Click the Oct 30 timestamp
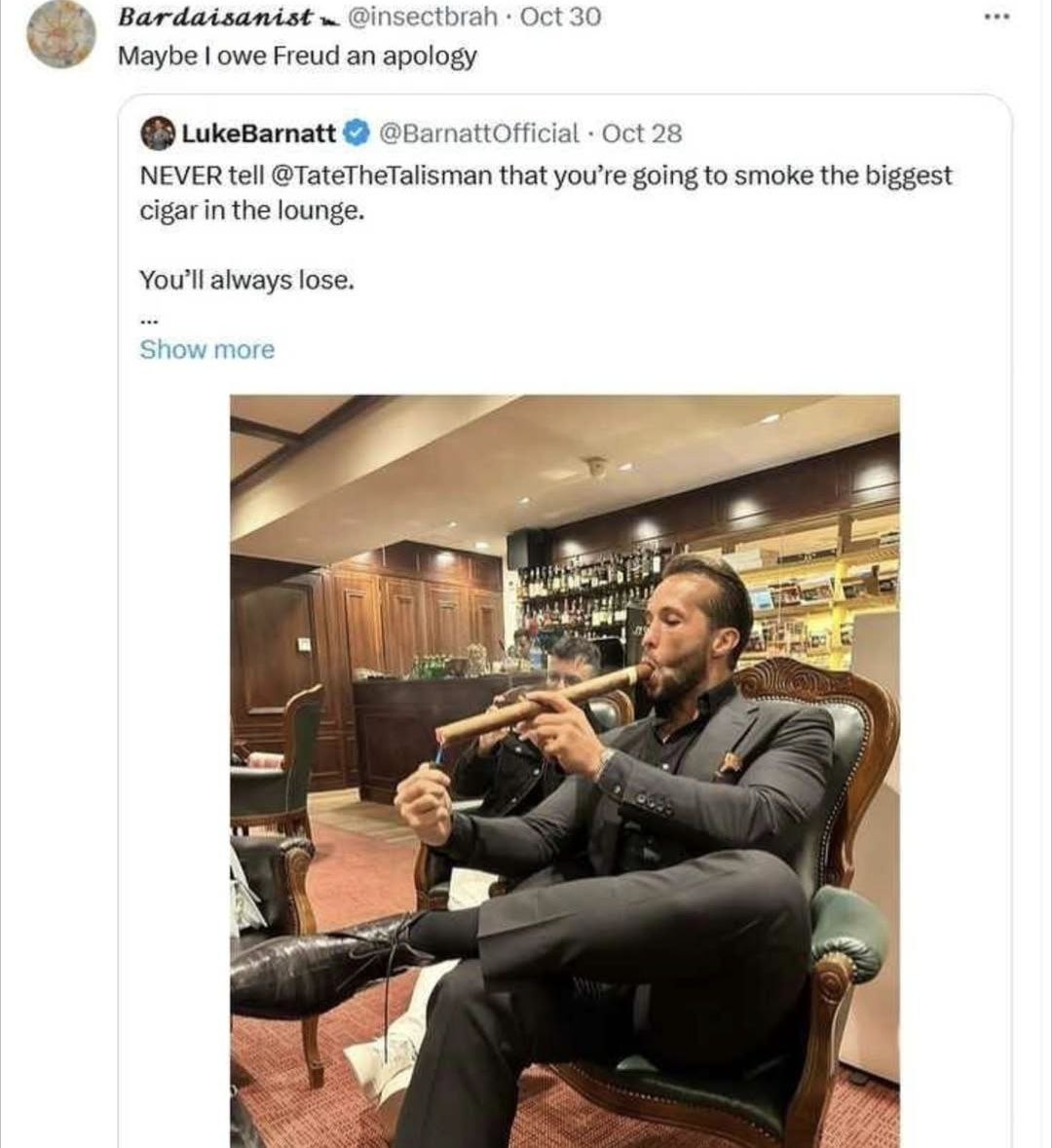The width and height of the screenshot is (1052, 1148). click(x=561, y=17)
